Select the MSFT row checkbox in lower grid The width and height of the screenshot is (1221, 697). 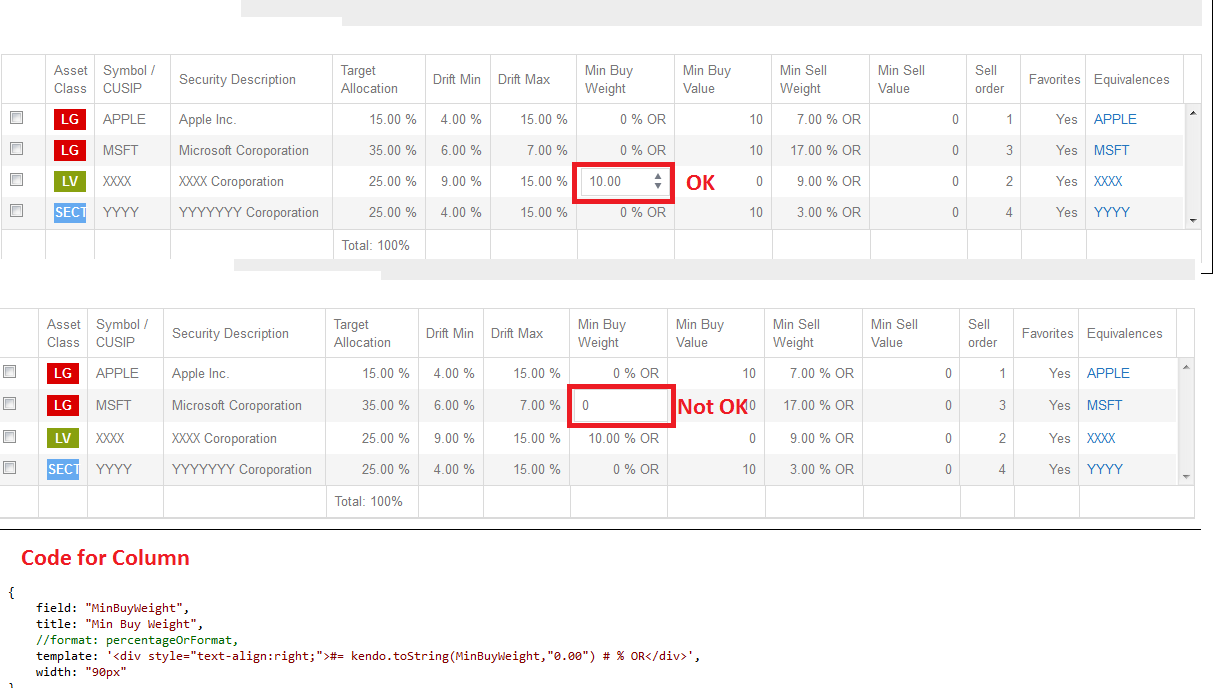point(9,404)
